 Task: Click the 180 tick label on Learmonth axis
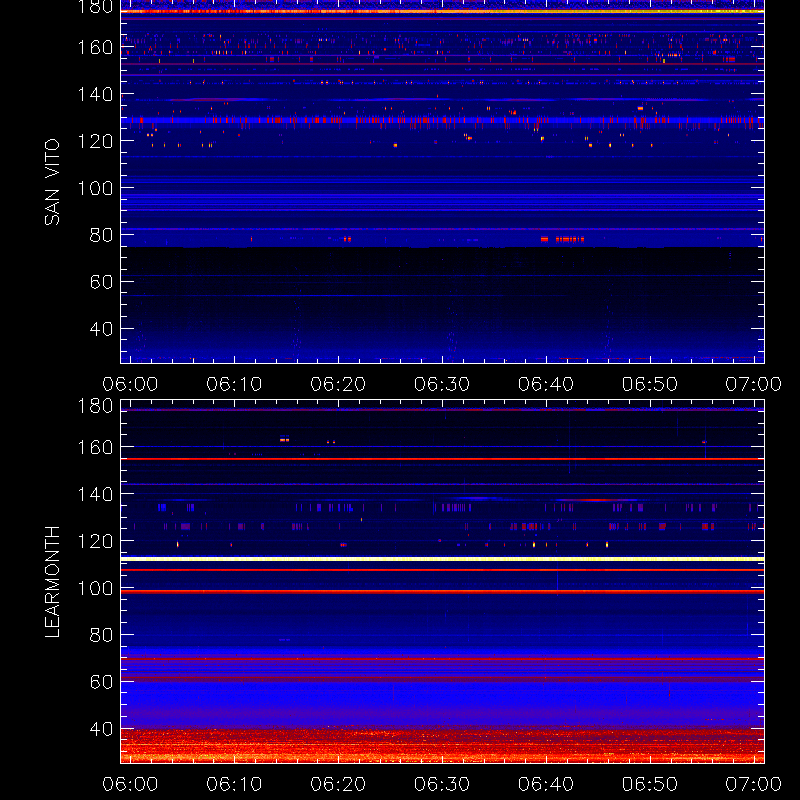95,406
